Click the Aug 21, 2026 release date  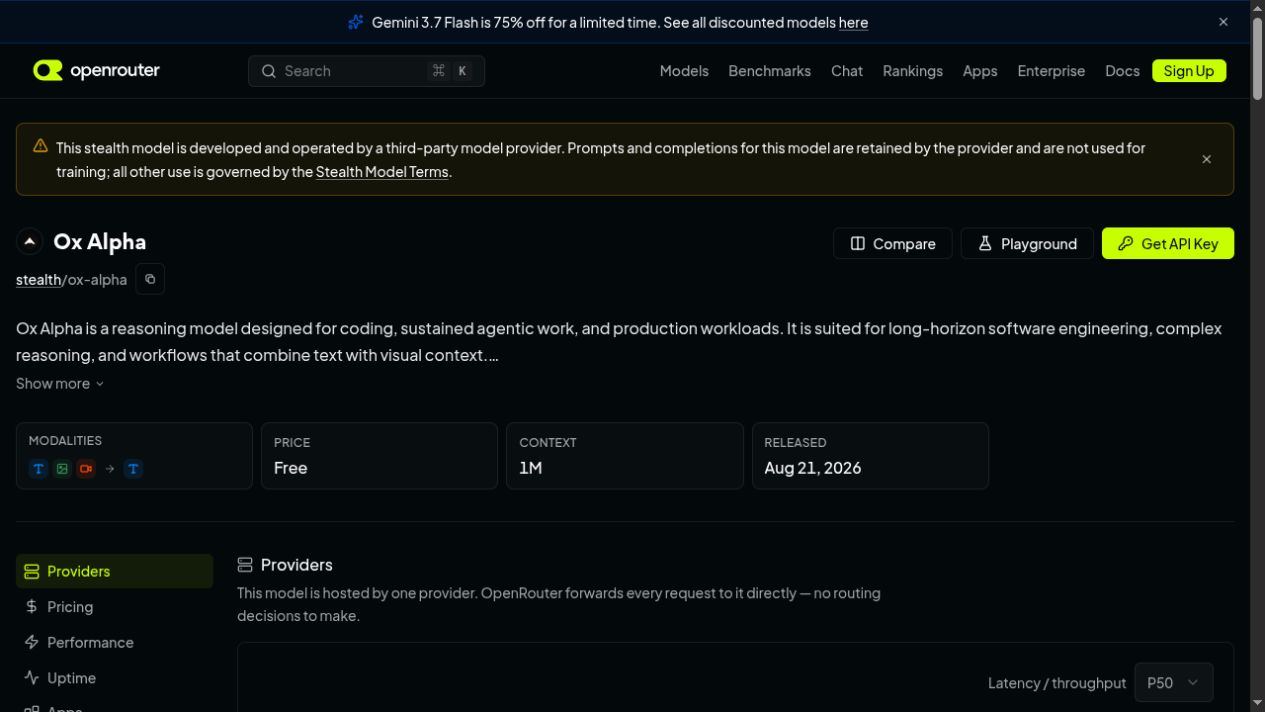tap(813, 468)
